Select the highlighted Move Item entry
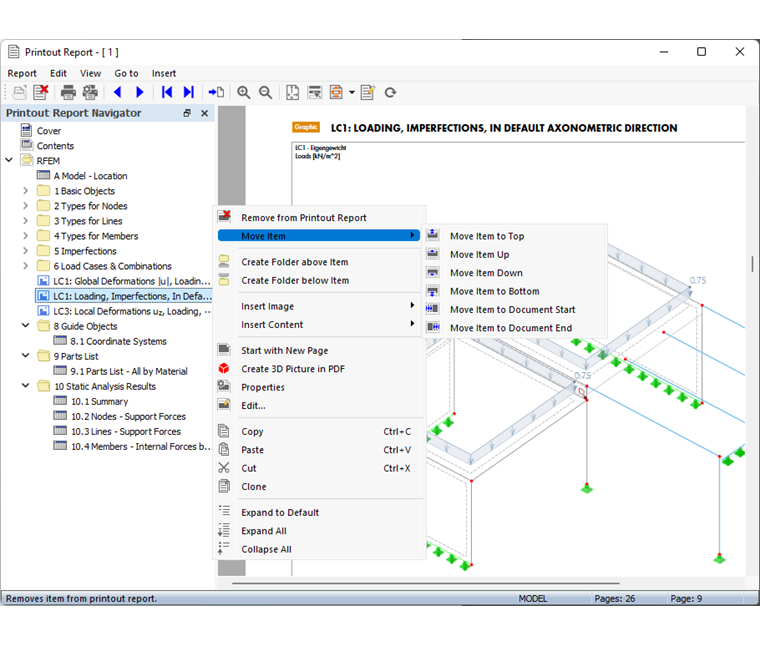The width and height of the screenshot is (760, 645). (319, 236)
